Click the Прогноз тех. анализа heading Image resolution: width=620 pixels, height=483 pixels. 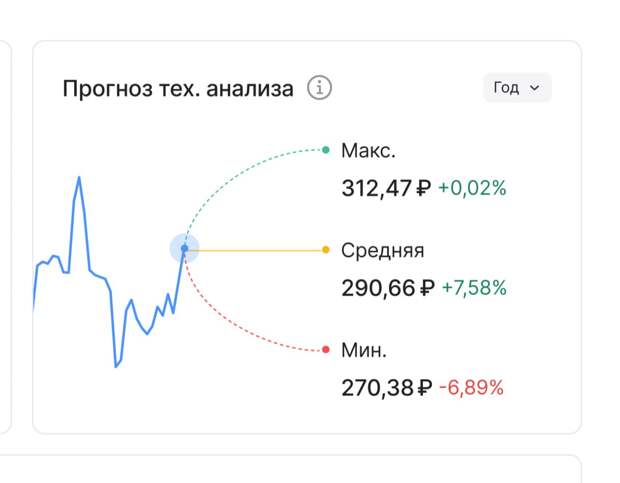click(178, 88)
